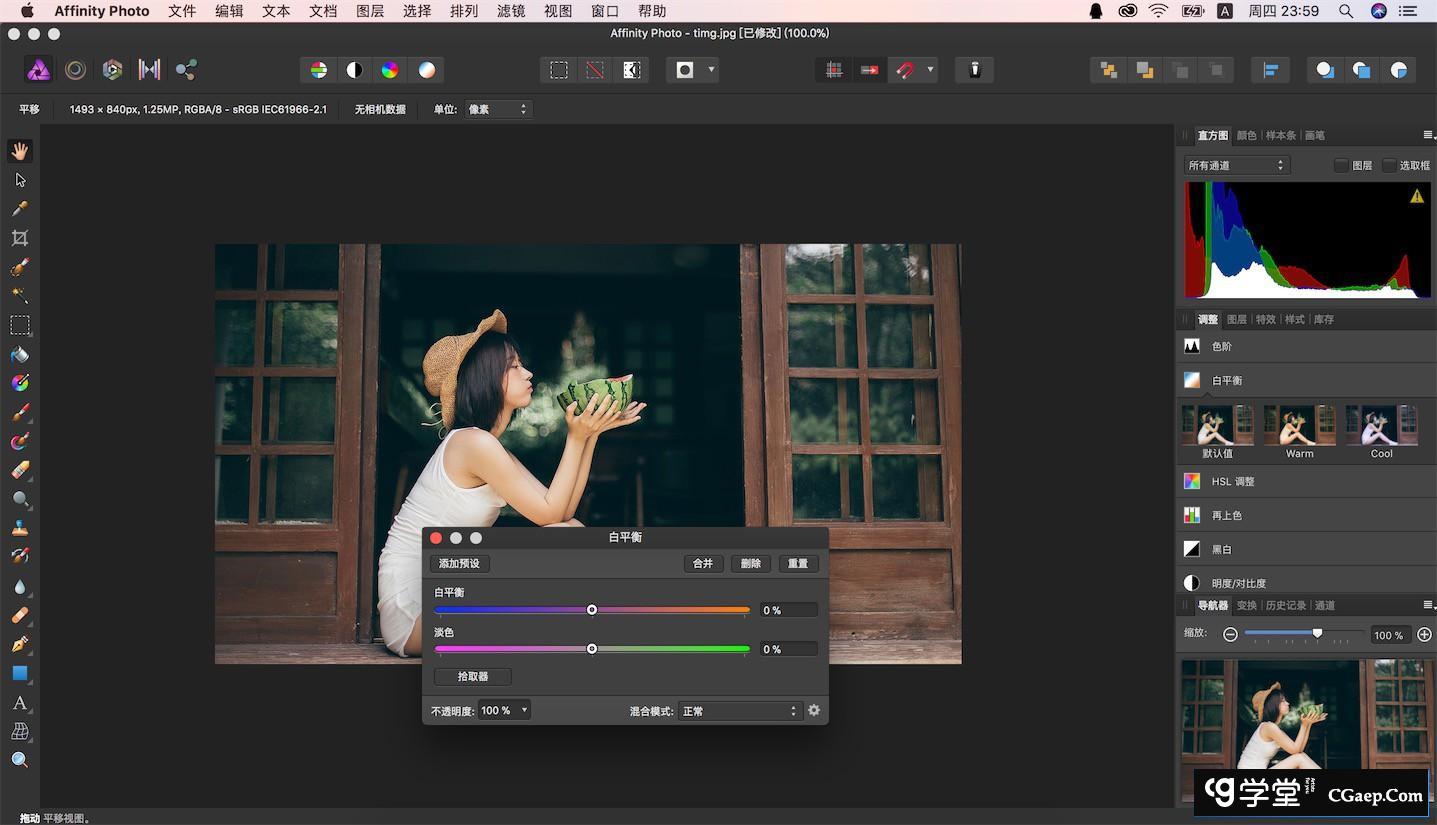
Task: Open the 单位 units dropdown
Action: [x=497, y=109]
